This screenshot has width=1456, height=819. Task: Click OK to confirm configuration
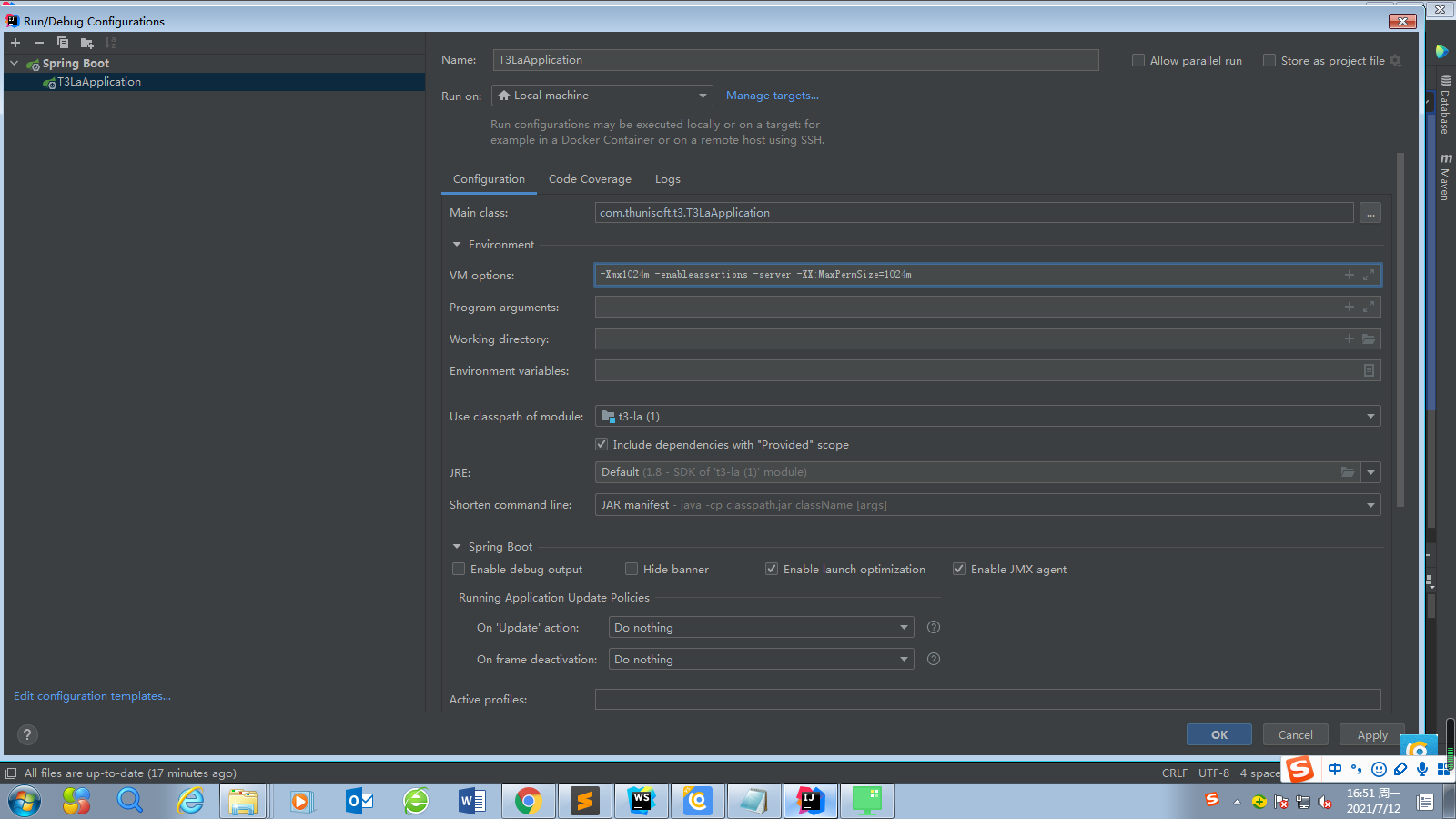tap(1219, 734)
